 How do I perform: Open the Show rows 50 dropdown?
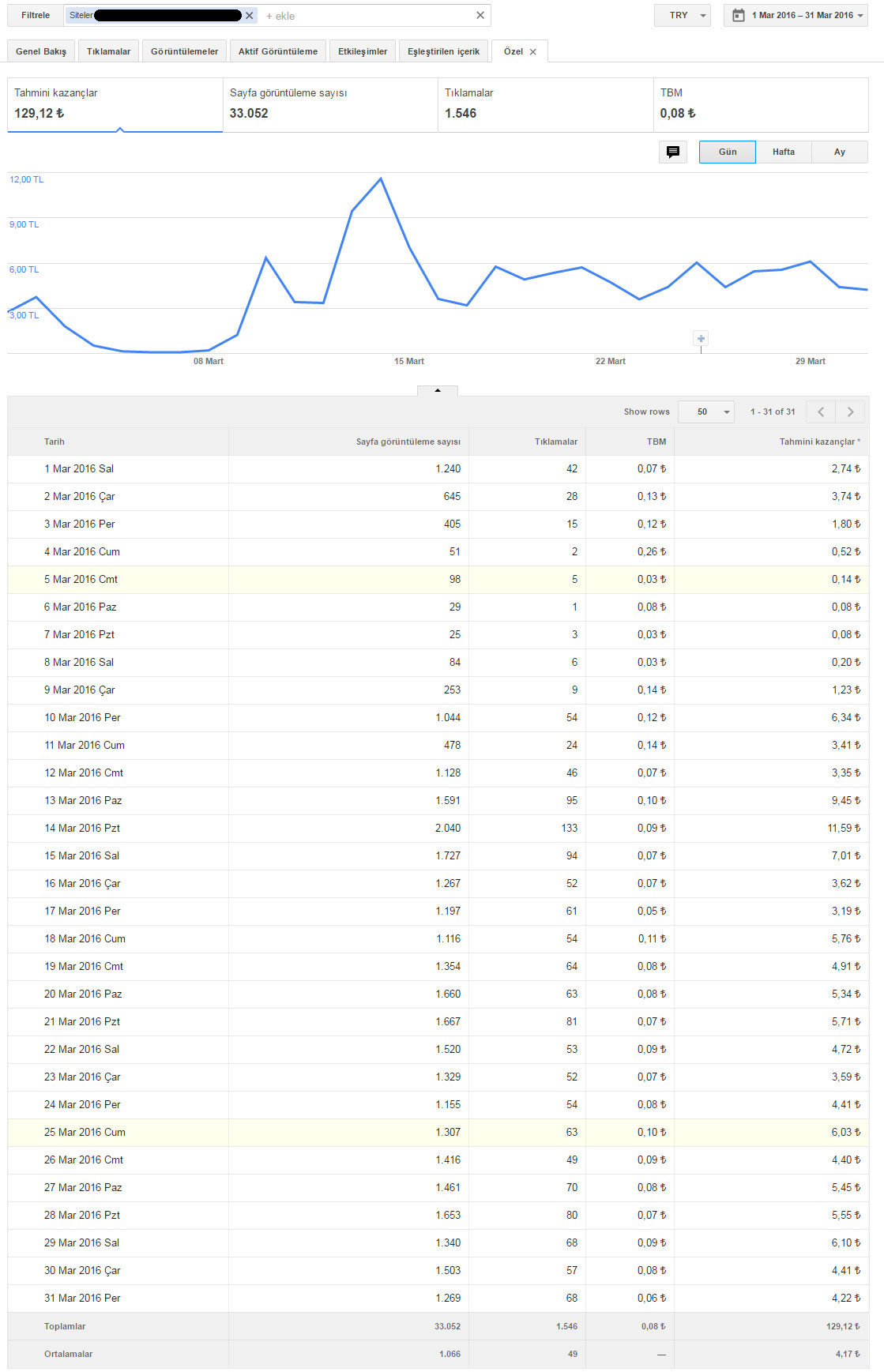[706, 412]
